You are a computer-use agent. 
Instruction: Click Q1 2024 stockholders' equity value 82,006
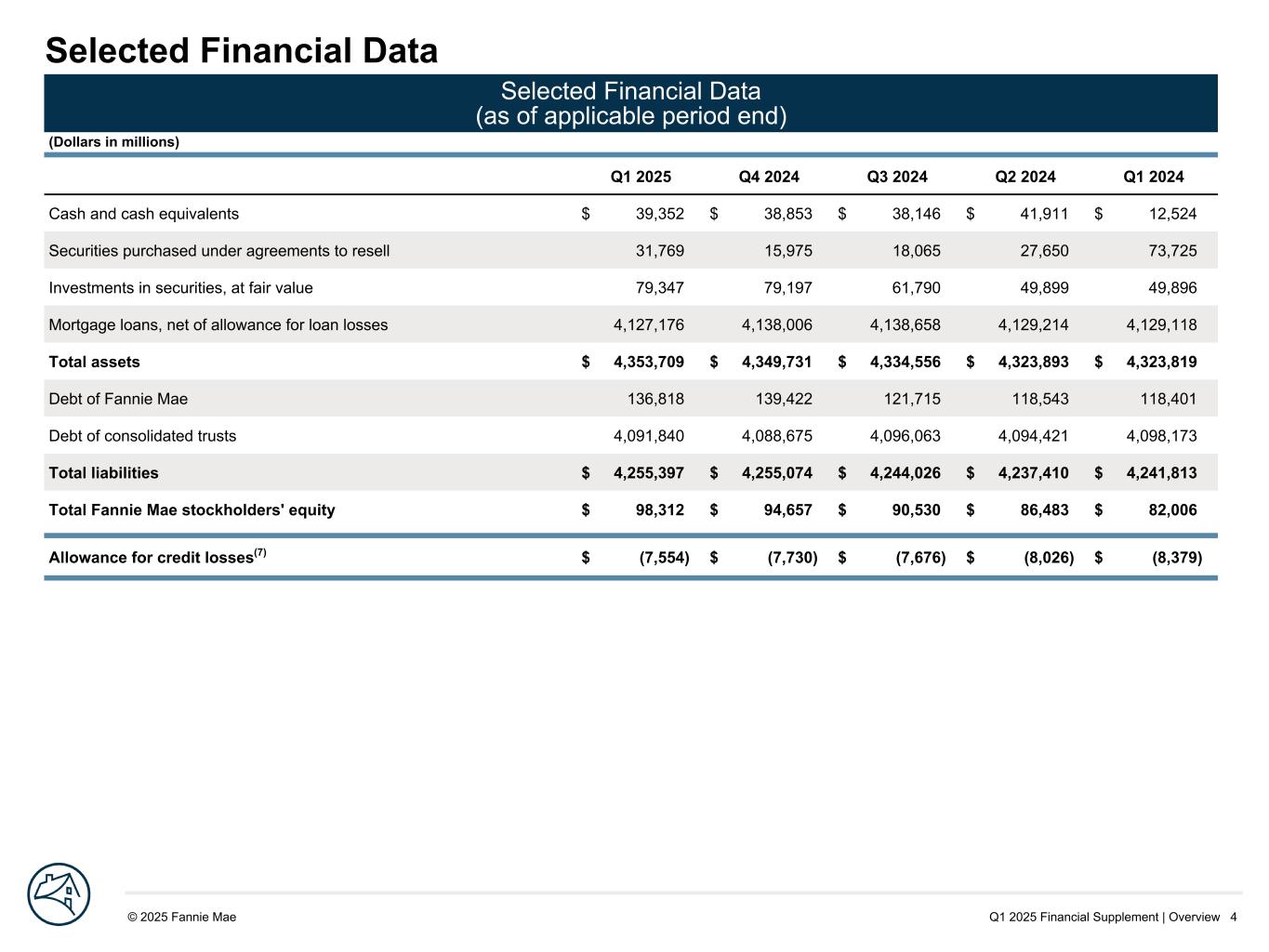tap(1166, 510)
